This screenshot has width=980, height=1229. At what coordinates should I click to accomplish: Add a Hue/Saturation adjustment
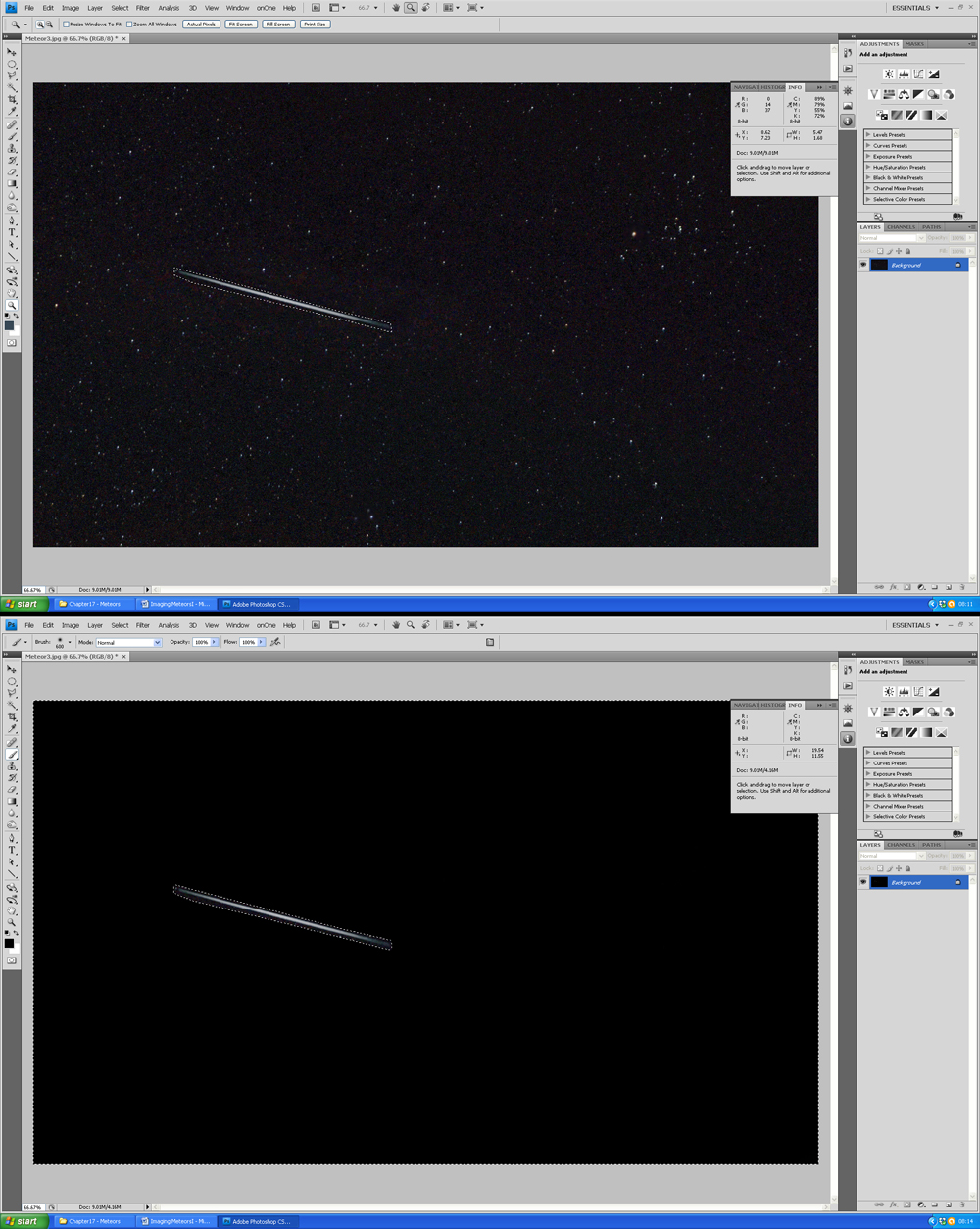(x=889, y=95)
